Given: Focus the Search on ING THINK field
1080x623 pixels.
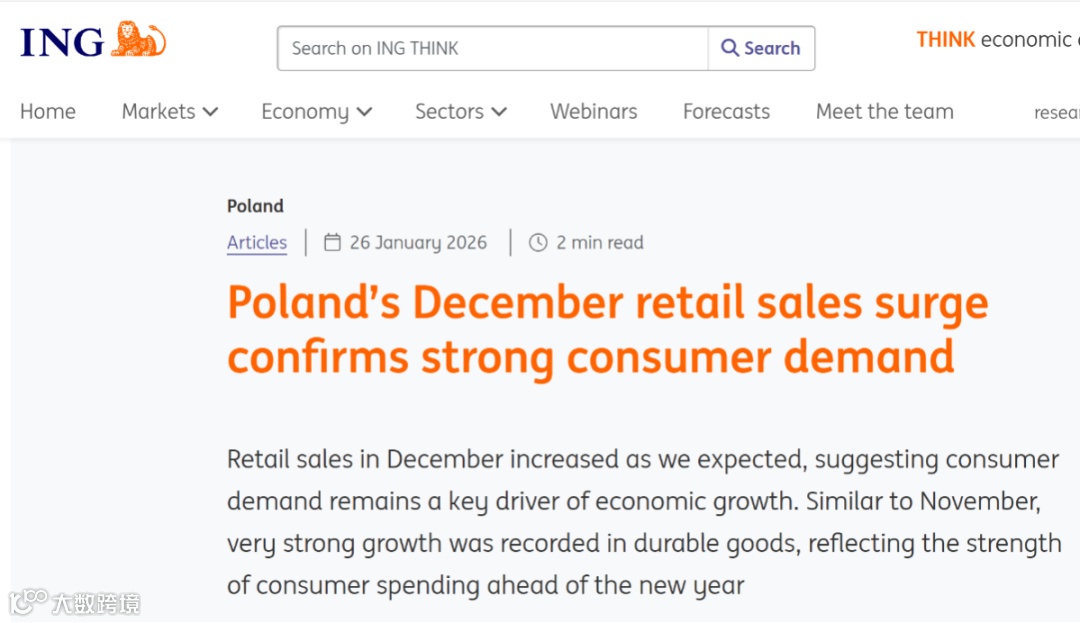Looking at the screenshot, I should click(x=492, y=48).
